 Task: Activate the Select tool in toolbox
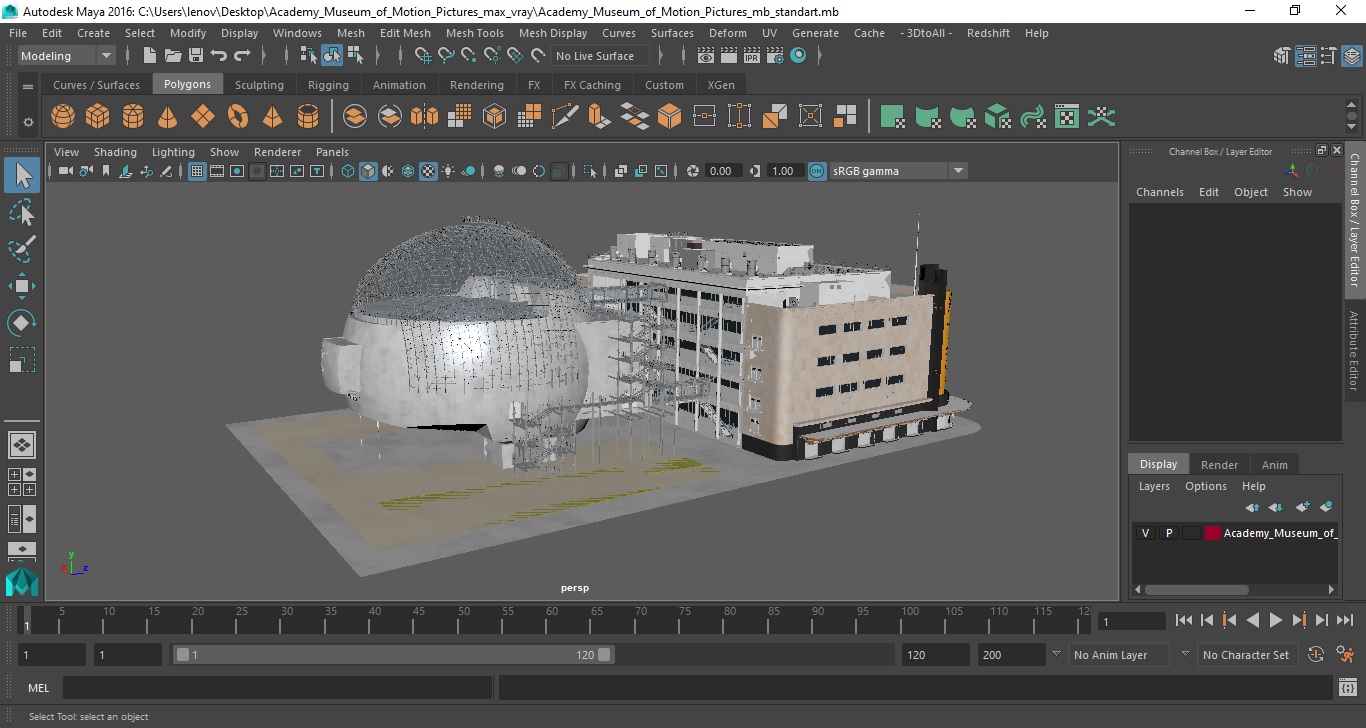22,176
